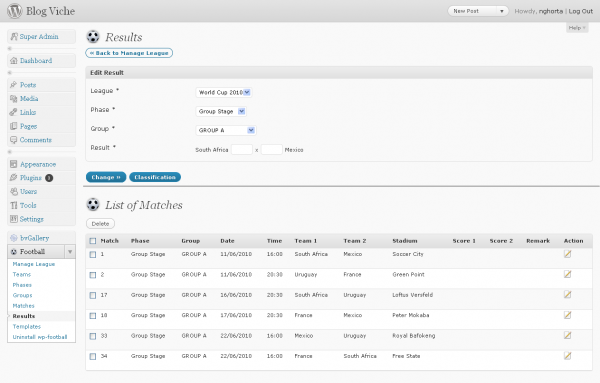Click the New Post button
600x383 pixels.
pos(473,11)
